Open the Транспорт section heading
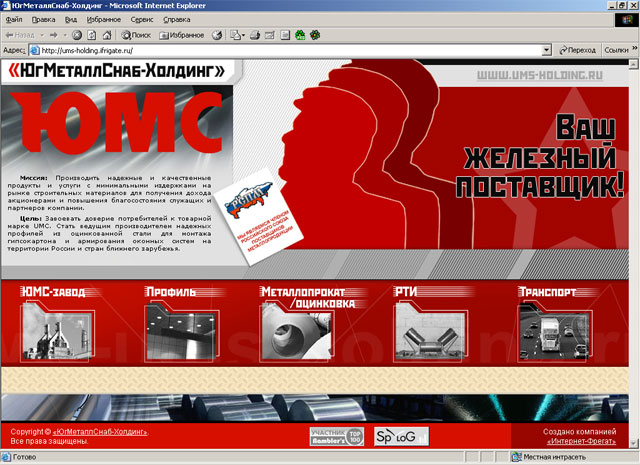 point(547,292)
